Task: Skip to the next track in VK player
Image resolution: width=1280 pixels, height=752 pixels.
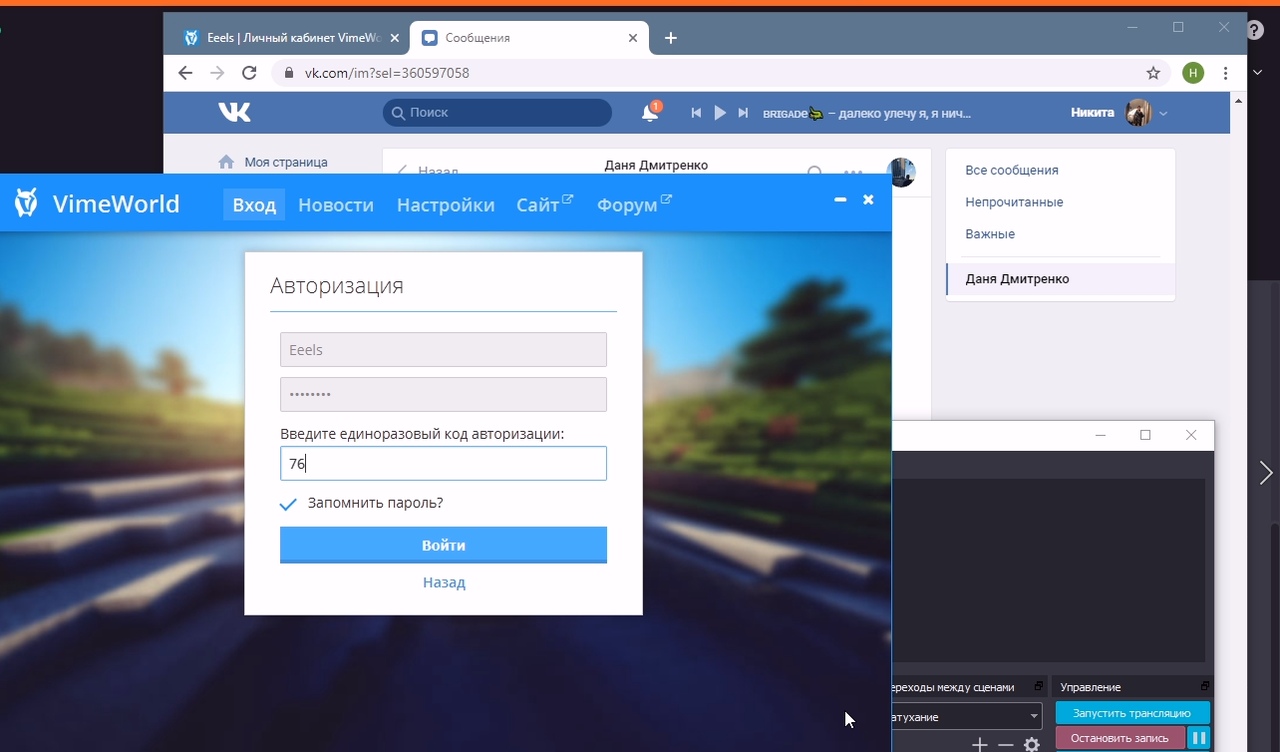Action: [x=743, y=113]
